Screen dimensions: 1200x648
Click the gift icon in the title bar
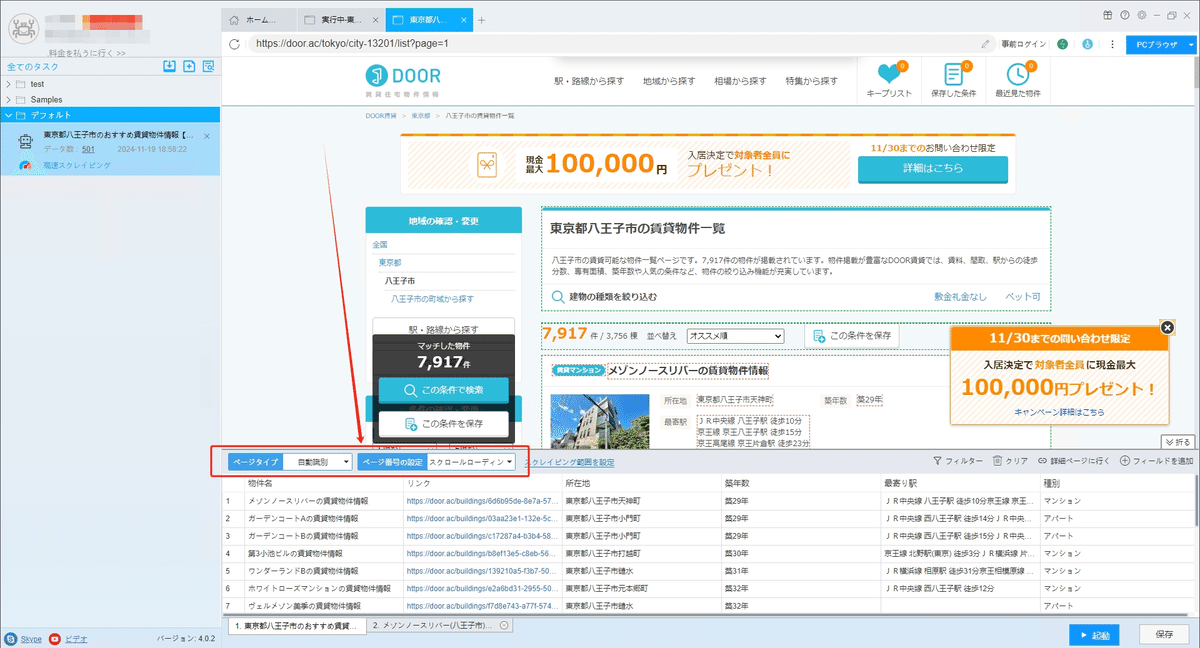pyautogui.click(x=1108, y=14)
